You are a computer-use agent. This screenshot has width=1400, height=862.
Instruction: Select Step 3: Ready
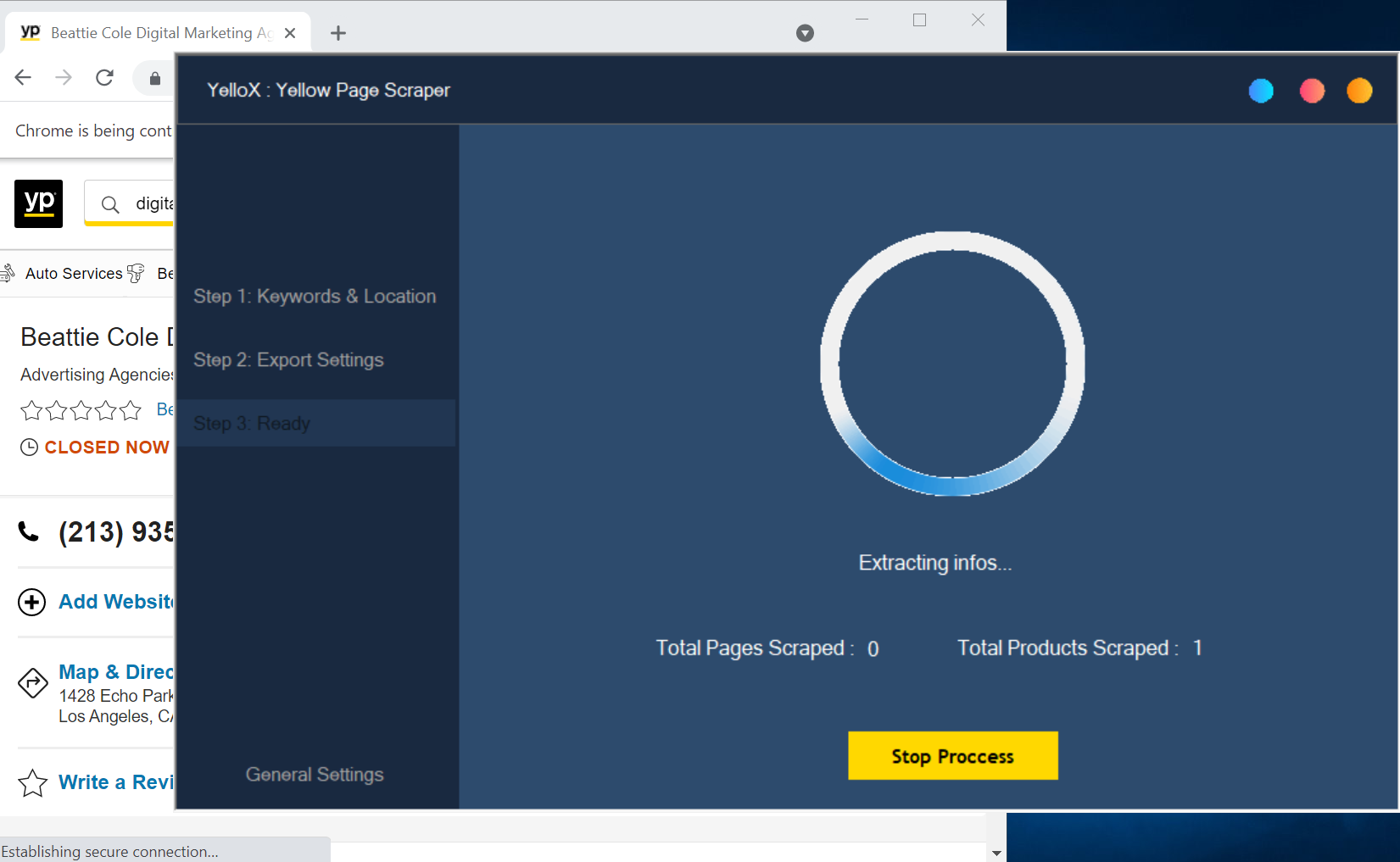pyautogui.click(x=252, y=423)
